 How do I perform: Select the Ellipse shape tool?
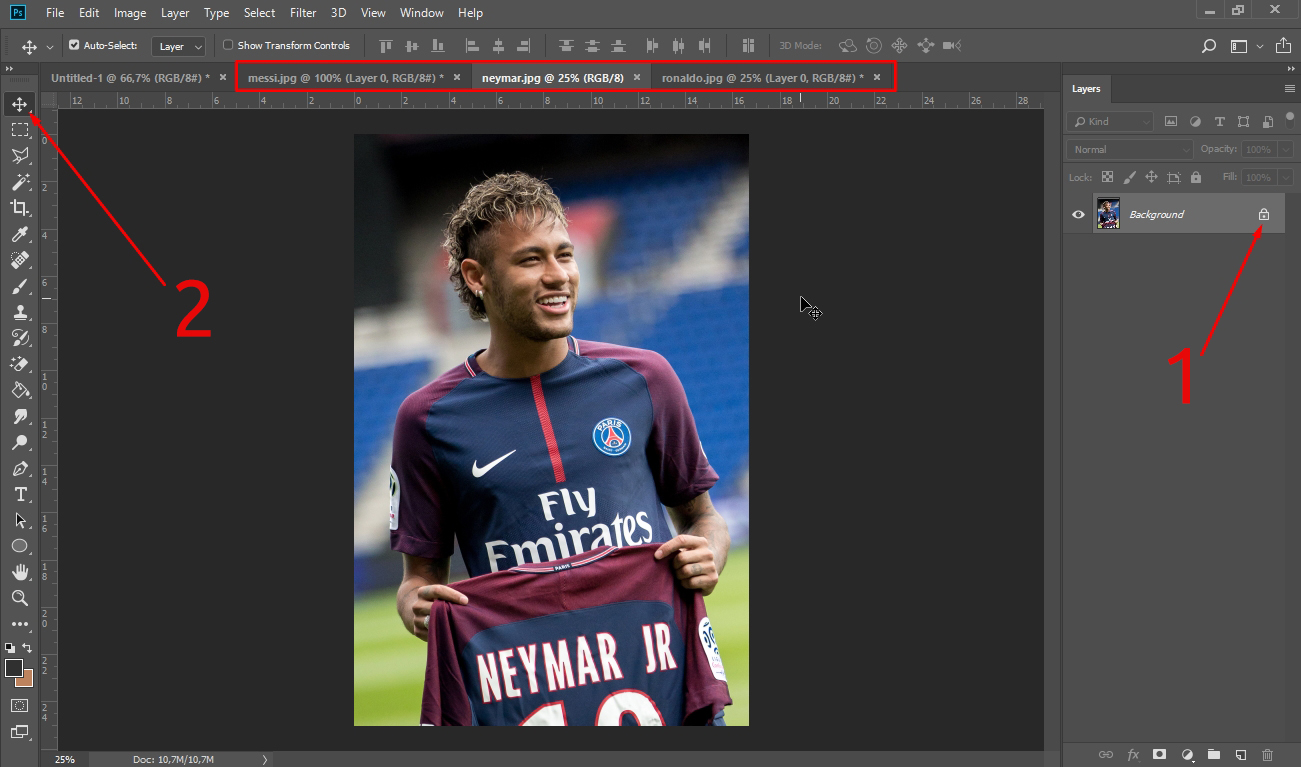pyautogui.click(x=19, y=546)
